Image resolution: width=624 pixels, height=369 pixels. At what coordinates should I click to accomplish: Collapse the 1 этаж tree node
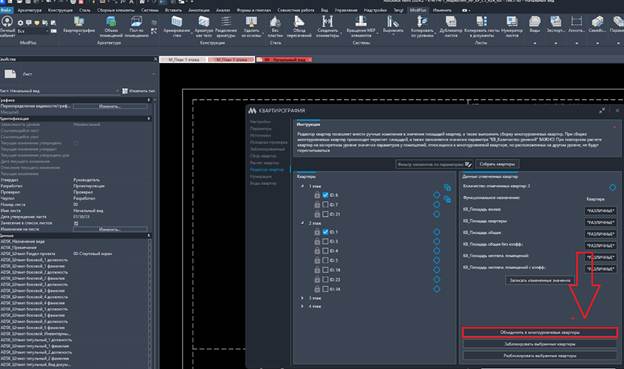[302, 186]
